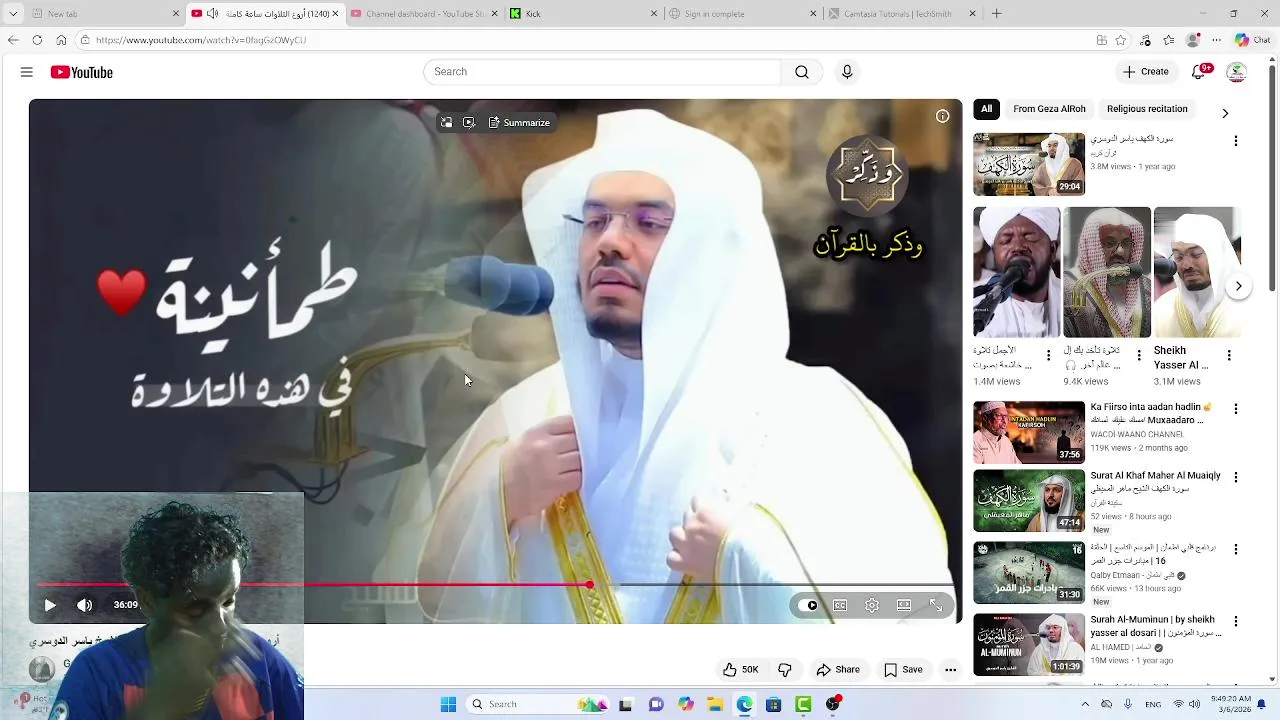The width and height of the screenshot is (1280, 720).
Task: Click the Summarize button on video
Action: (x=520, y=122)
